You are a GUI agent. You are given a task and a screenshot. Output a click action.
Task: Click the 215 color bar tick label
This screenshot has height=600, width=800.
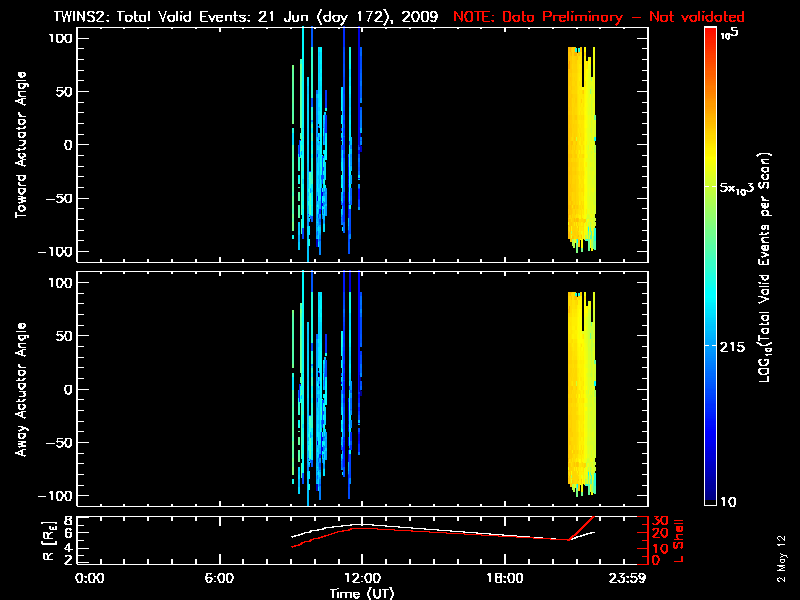(735, 344)
